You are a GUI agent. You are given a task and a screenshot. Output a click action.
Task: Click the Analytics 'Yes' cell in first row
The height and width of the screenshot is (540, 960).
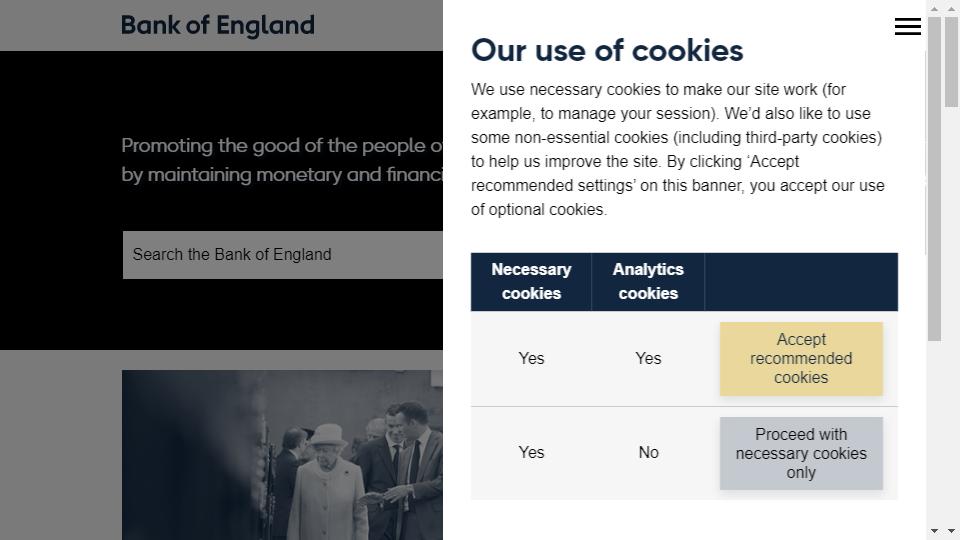click(648, 358)
